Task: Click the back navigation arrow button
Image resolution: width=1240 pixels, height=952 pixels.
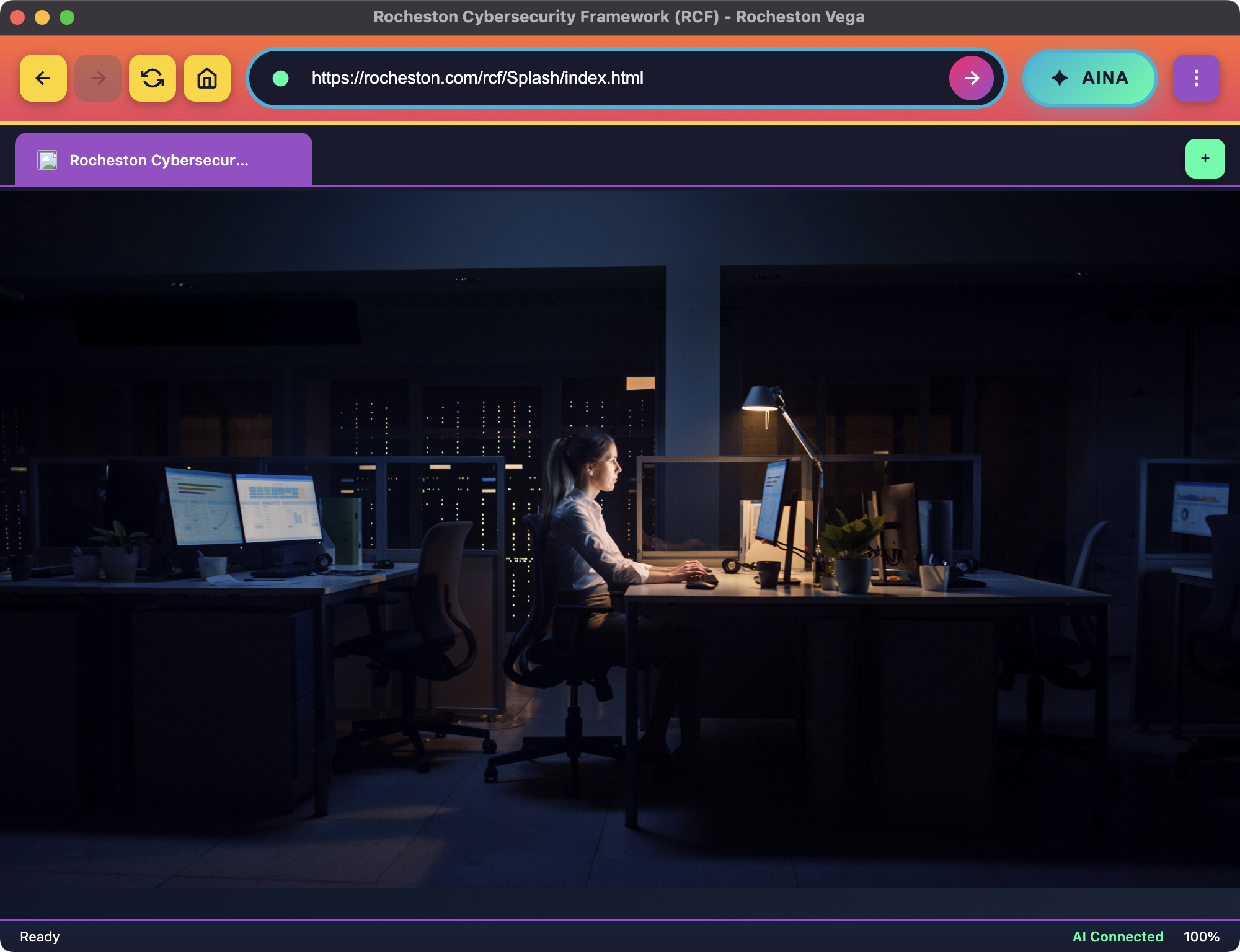Action: [x=43, y=78]
